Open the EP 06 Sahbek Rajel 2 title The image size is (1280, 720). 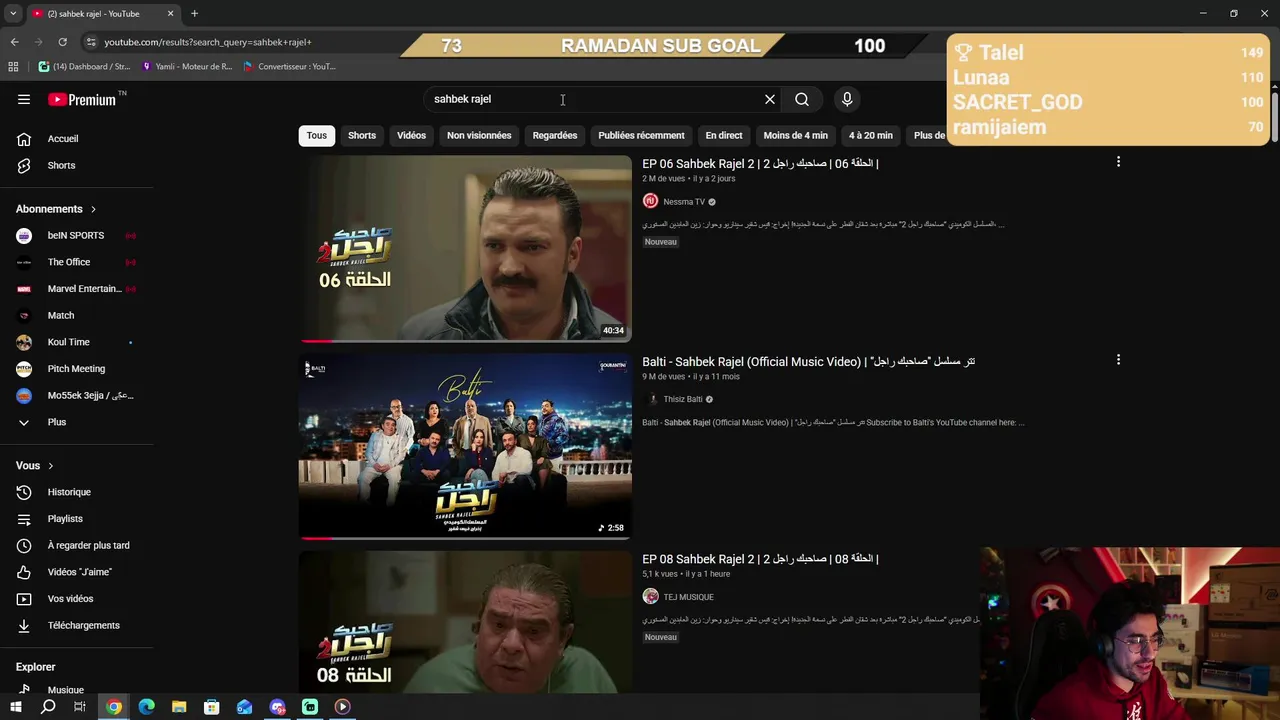coord(760,163)
